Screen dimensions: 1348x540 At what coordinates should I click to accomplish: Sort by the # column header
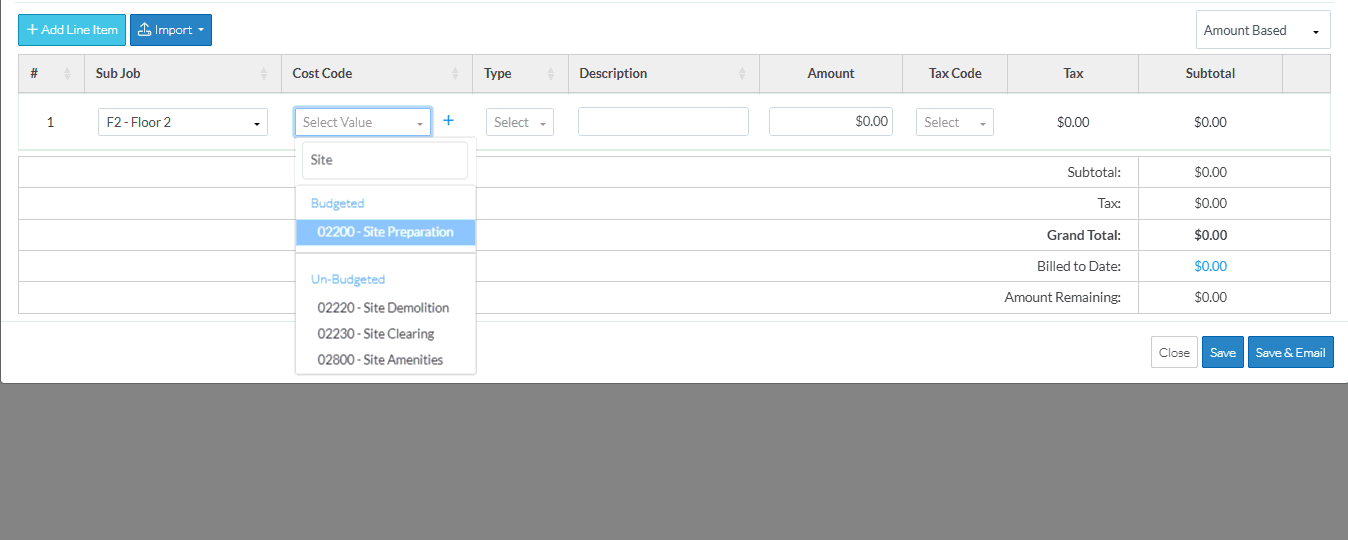click(x=51, y=74)
